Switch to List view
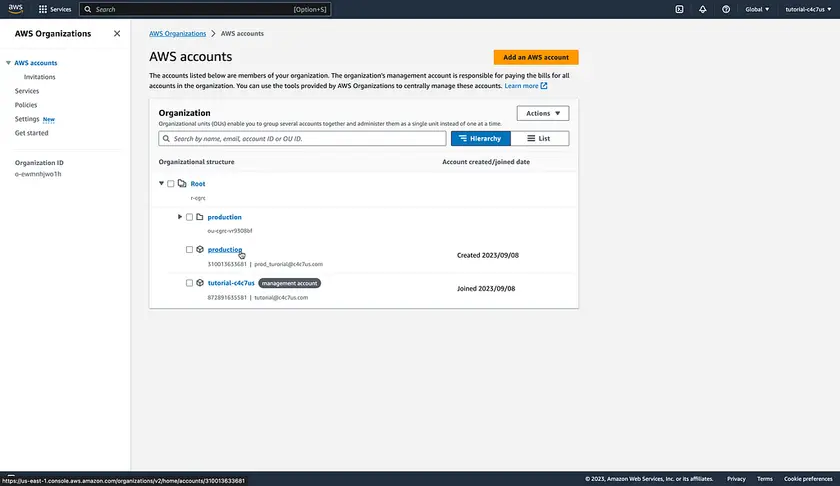The height and width of the screenshot is (486, 840). tap(539, 138)
